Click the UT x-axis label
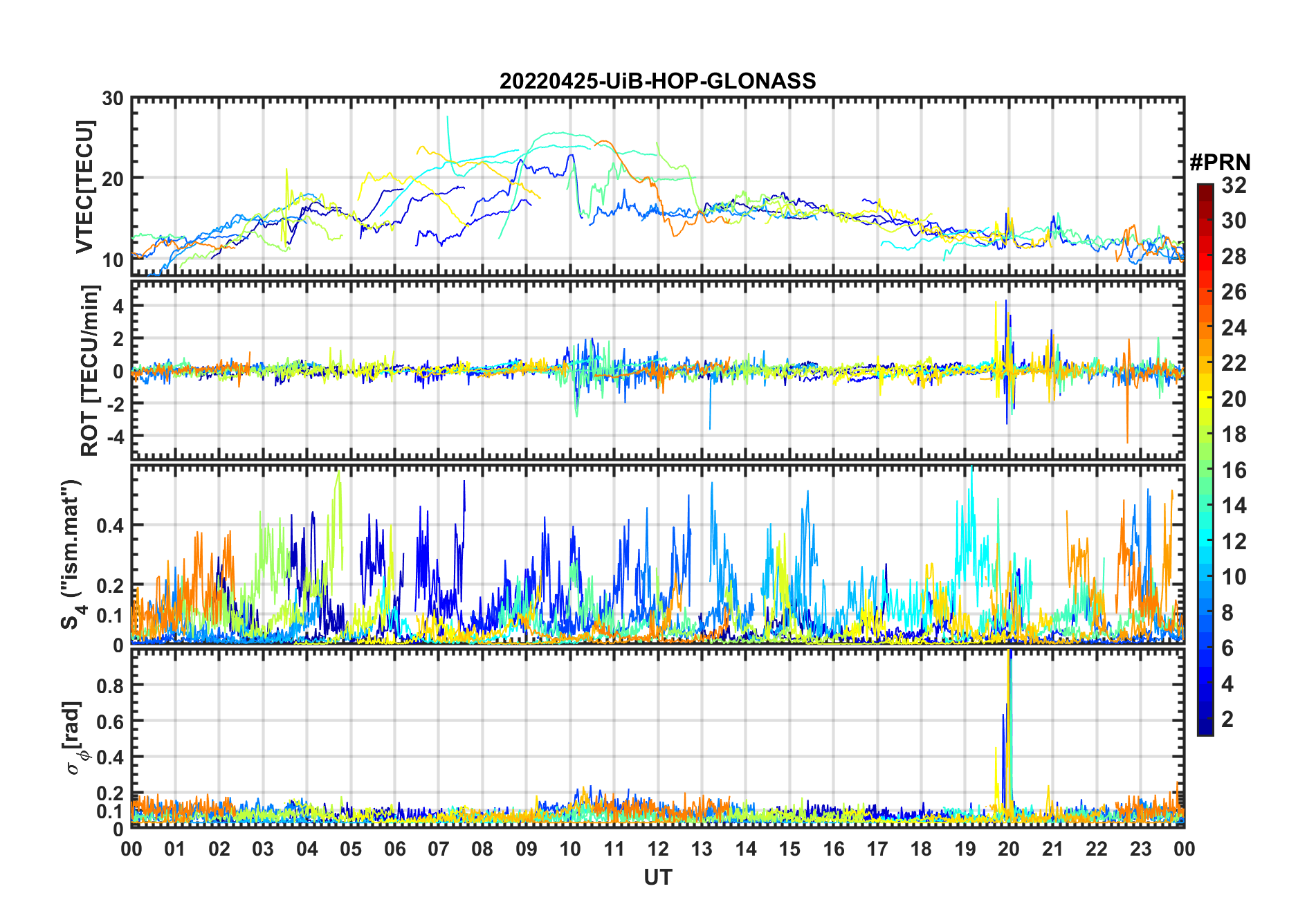The image size is (1316, 920). point(657,878)
